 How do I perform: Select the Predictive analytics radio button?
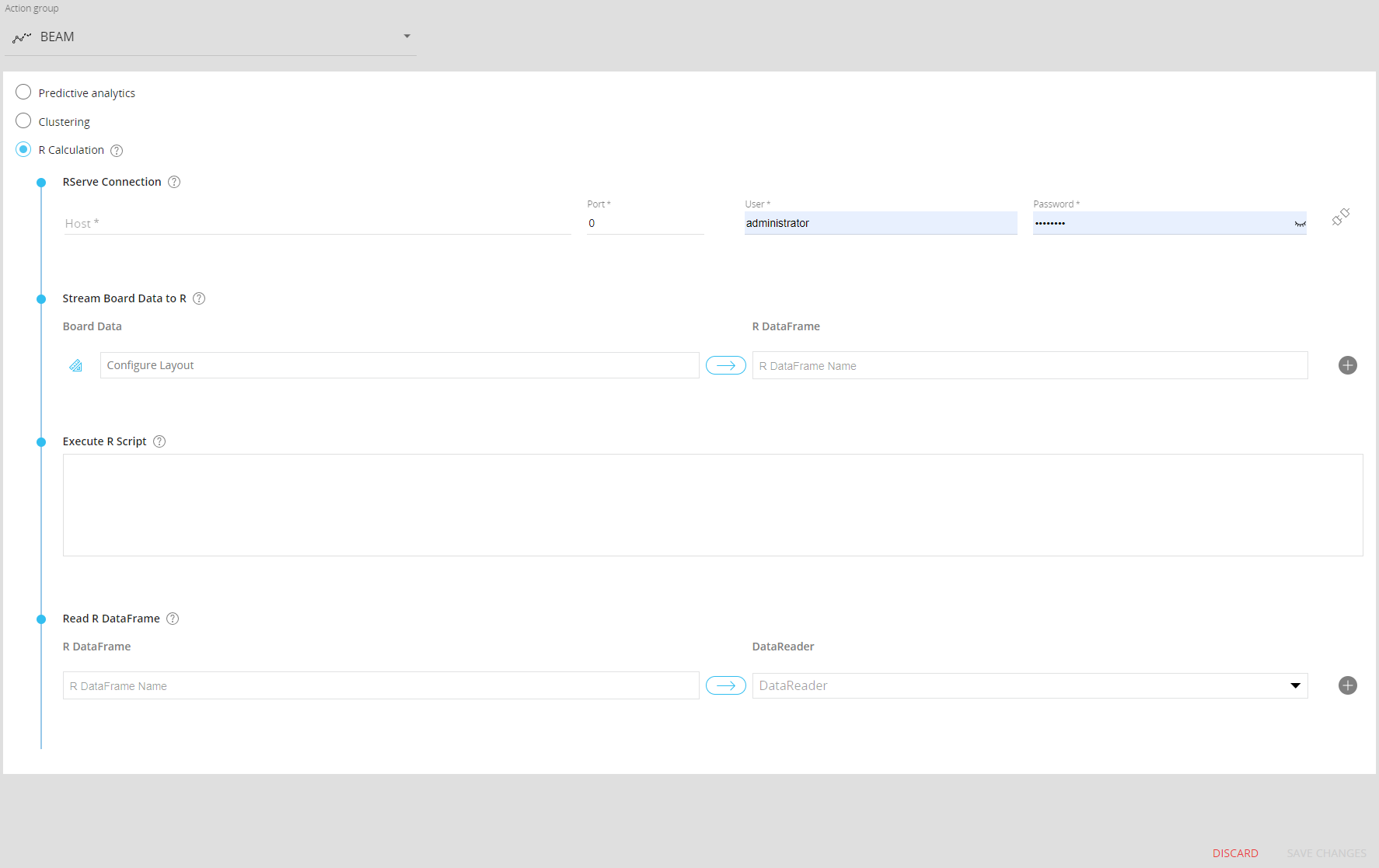23,92
